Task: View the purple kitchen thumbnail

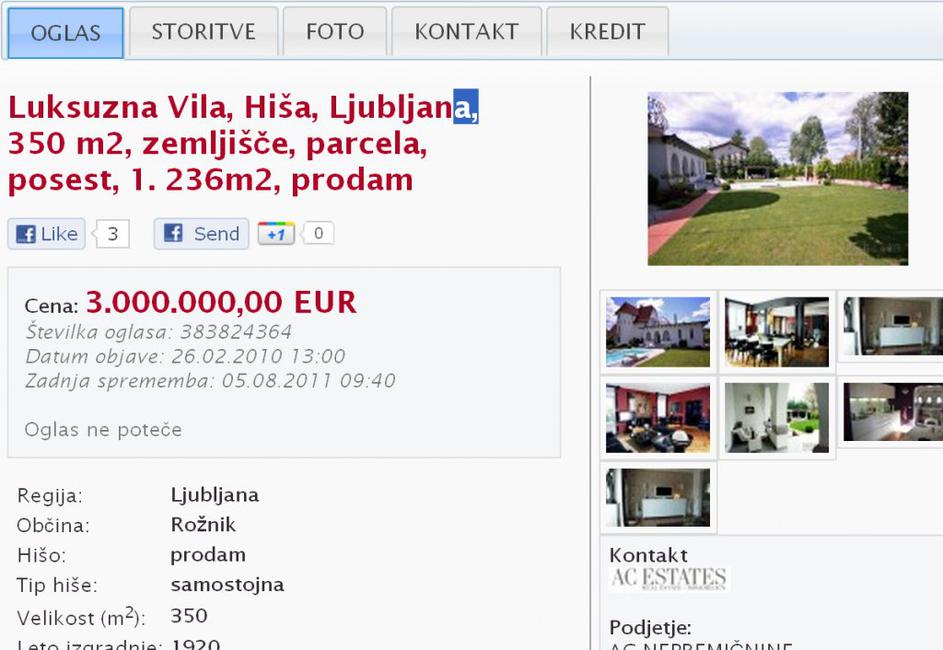Action: tap(893, 412)
